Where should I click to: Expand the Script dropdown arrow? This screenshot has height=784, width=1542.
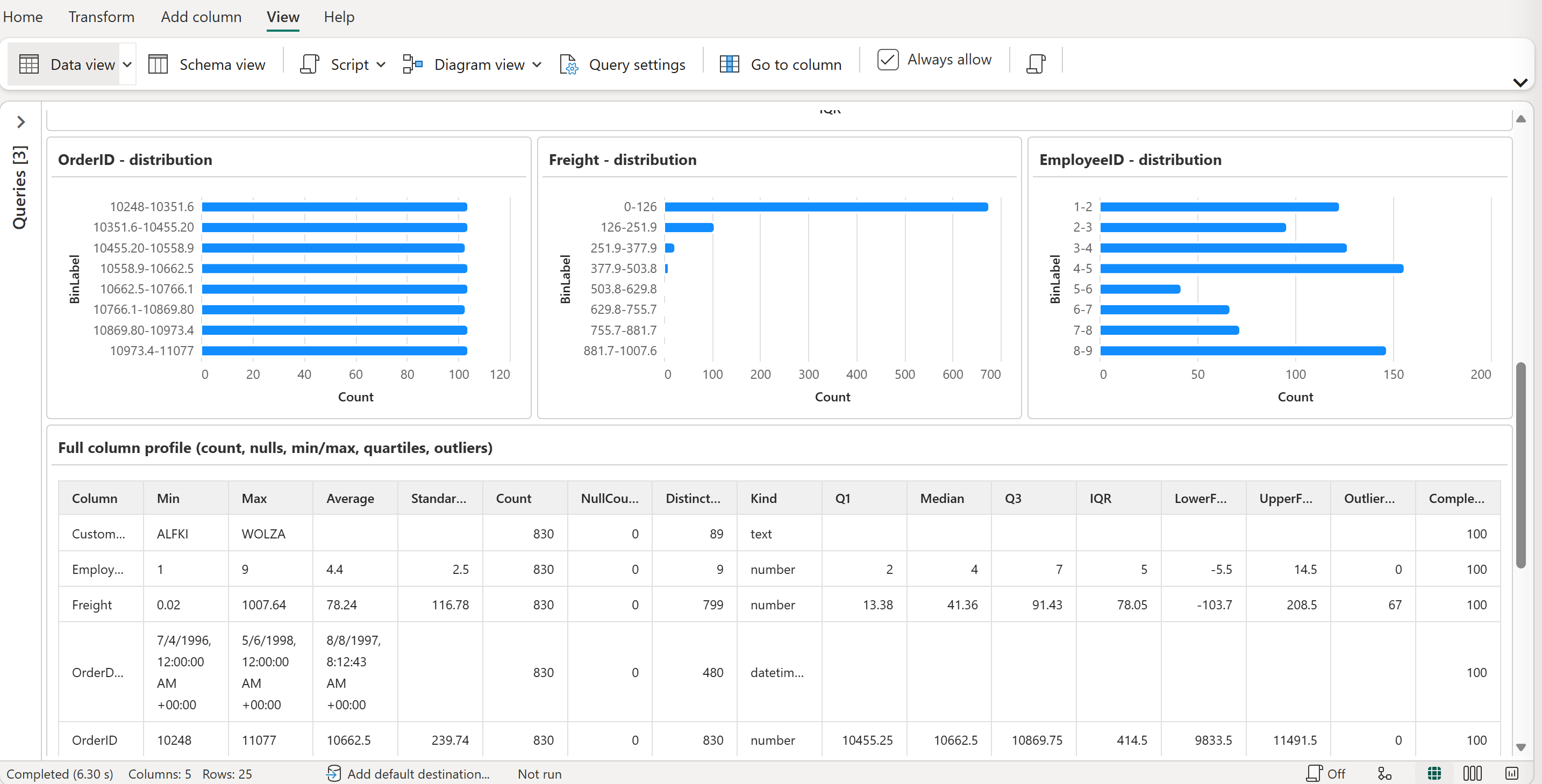[x=381, y=64]
